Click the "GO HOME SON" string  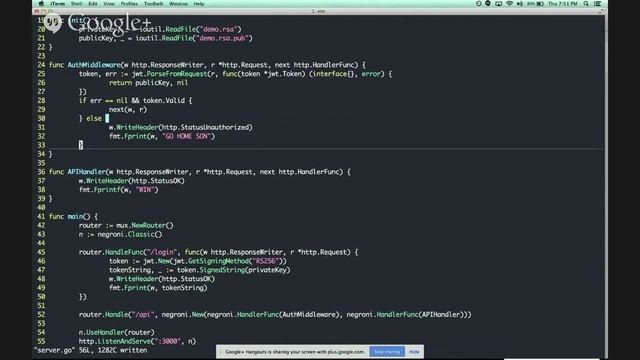(188, 136)
